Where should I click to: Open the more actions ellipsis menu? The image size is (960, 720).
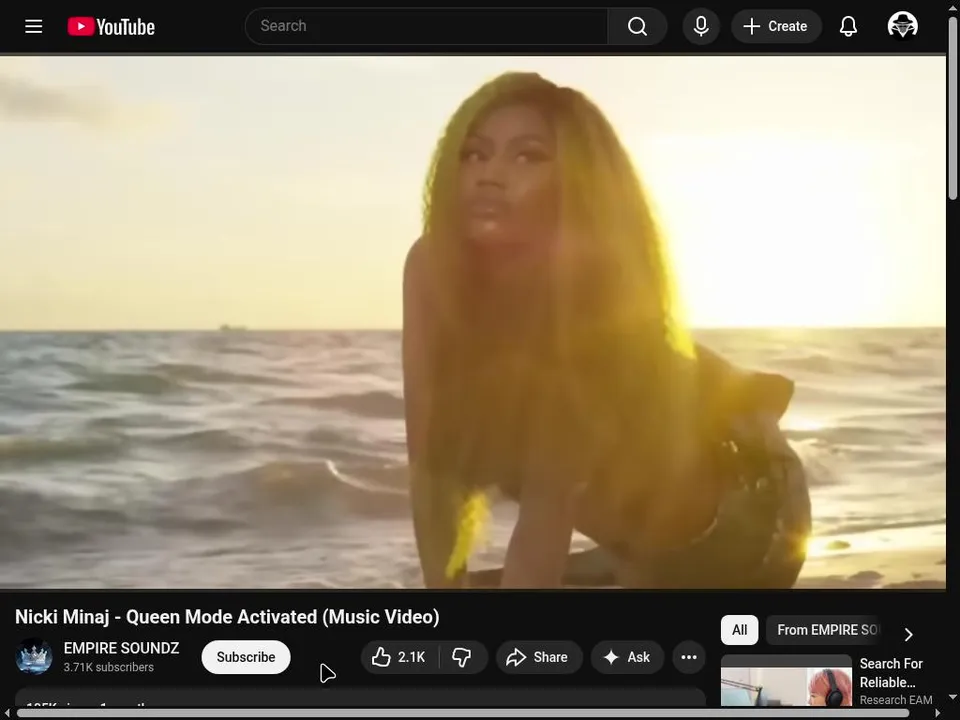[689, 657]
